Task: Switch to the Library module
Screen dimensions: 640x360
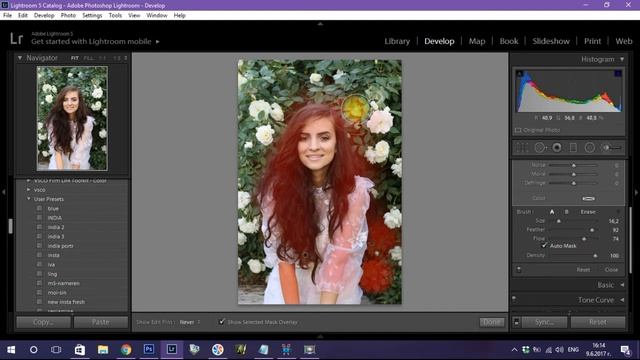Action: [397, 41]
